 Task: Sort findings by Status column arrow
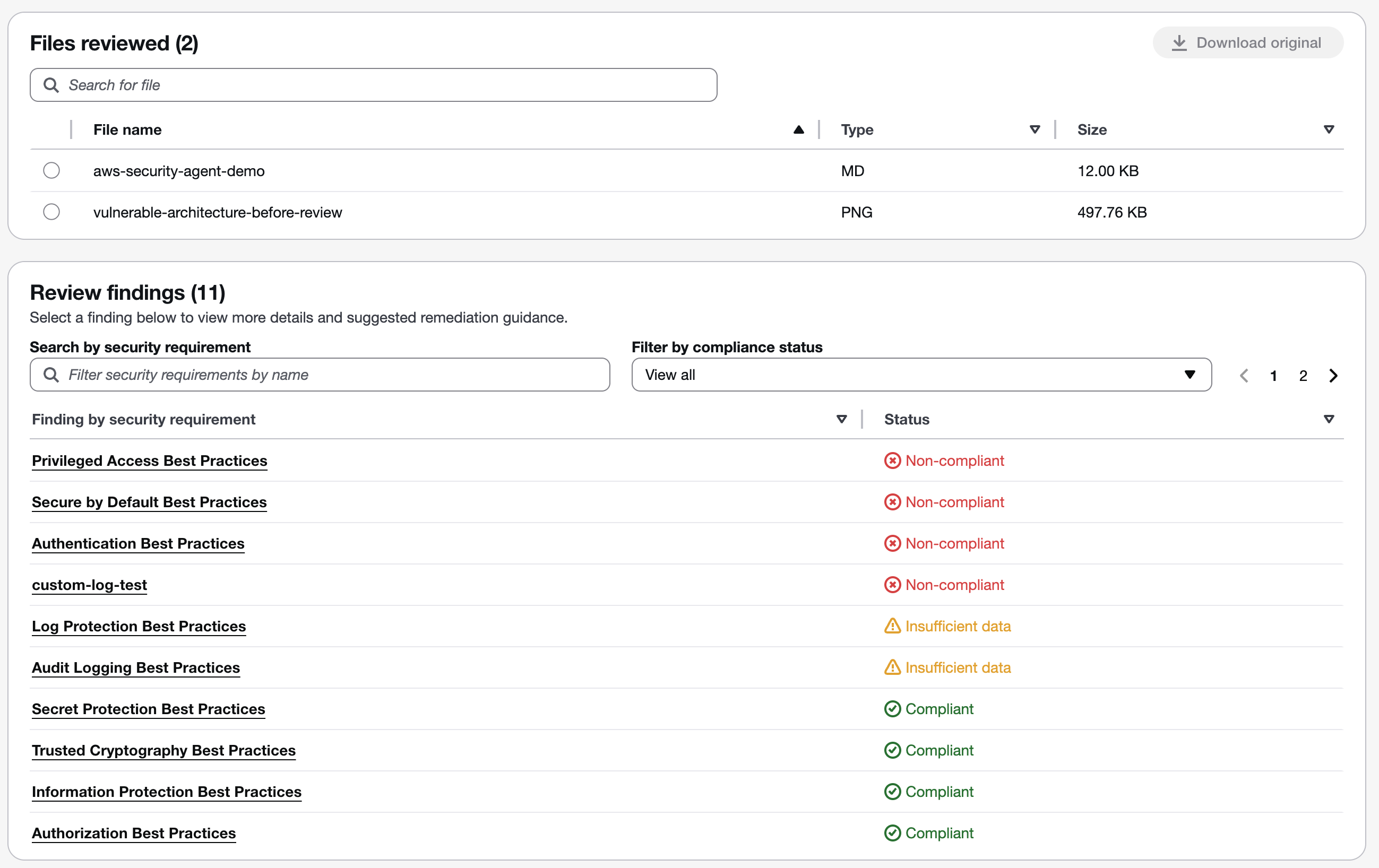[x=1329, y=420]
